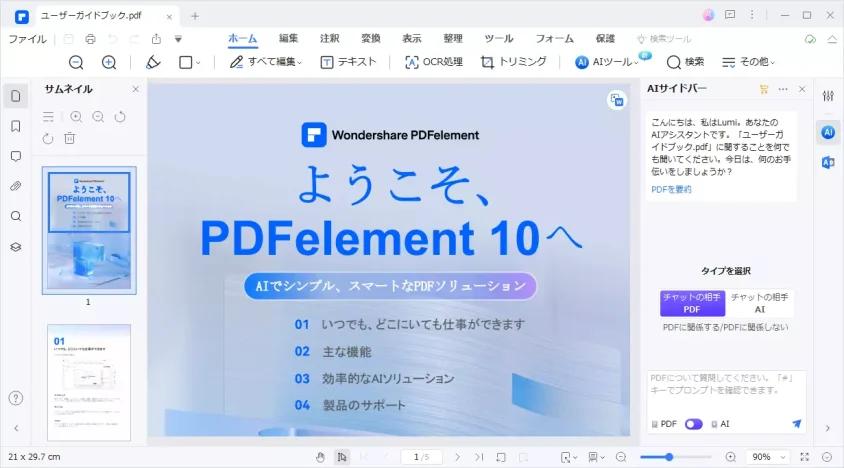Select the page 2 thumbnail

coord(89,382)
